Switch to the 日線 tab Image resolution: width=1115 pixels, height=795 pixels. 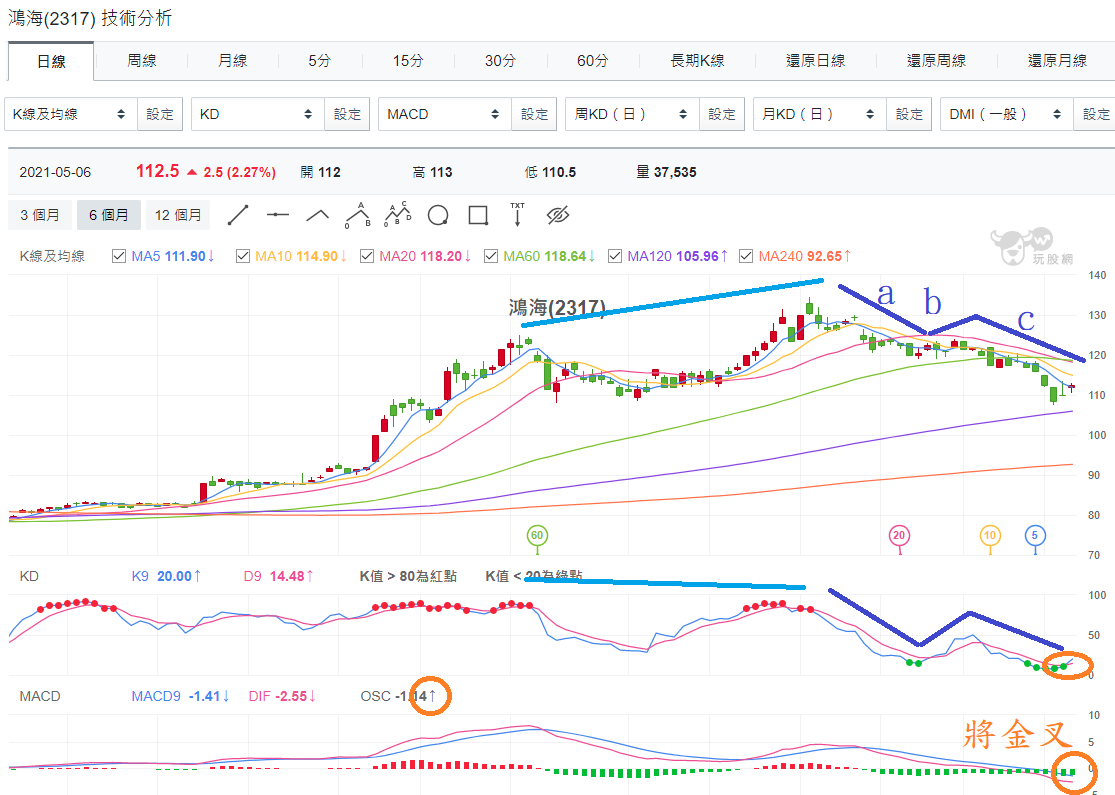[x=51, y=61]
